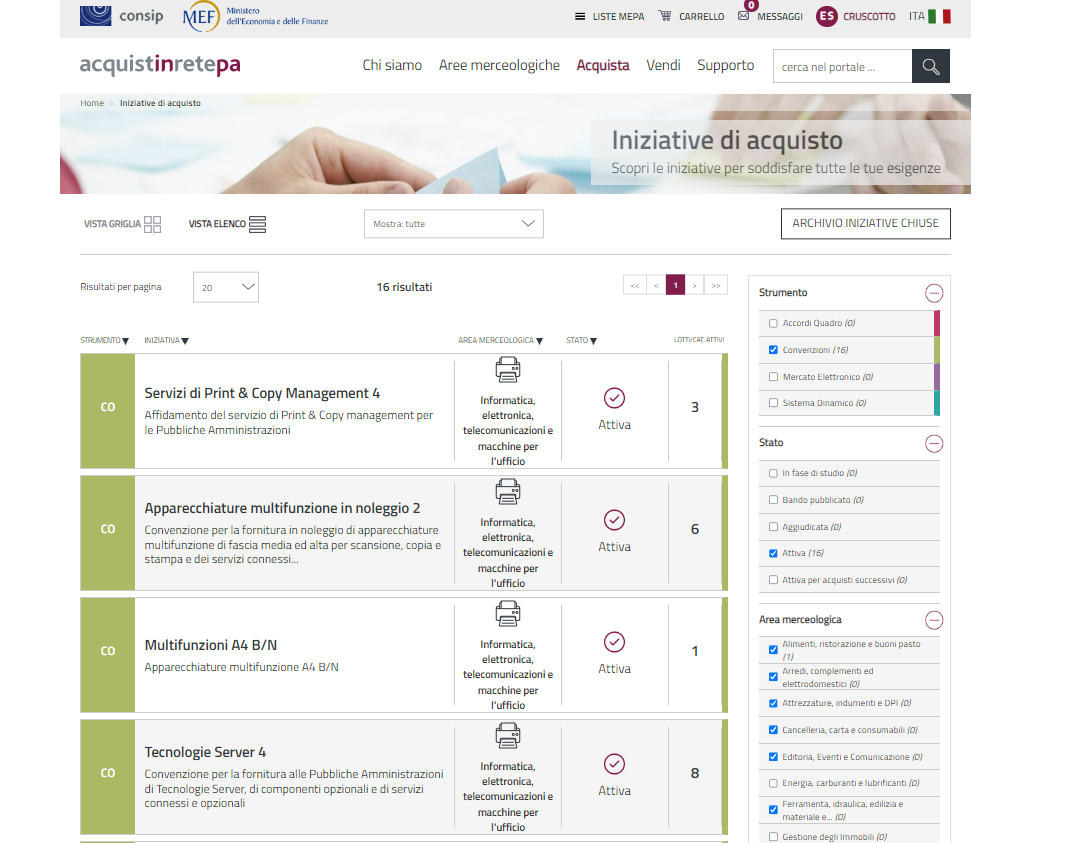Open the Supporto menu item
Screen dimensions: 1080x843
tap(725, 66)
